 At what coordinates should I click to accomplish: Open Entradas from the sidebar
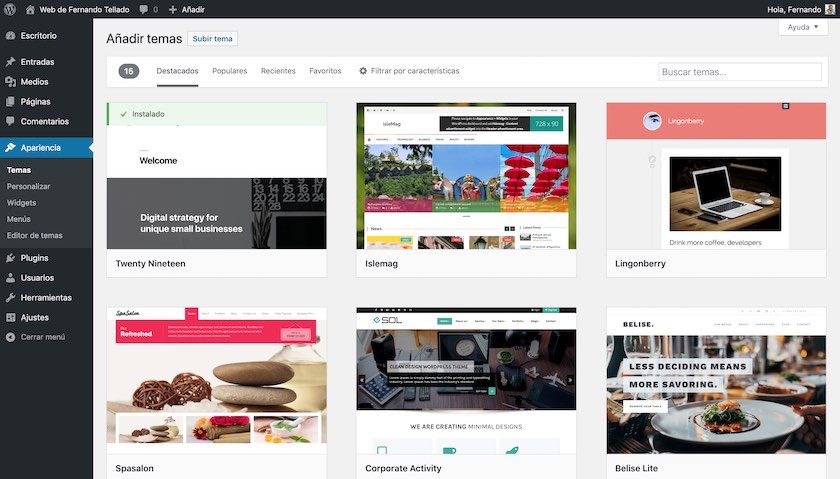coord(37,62)
